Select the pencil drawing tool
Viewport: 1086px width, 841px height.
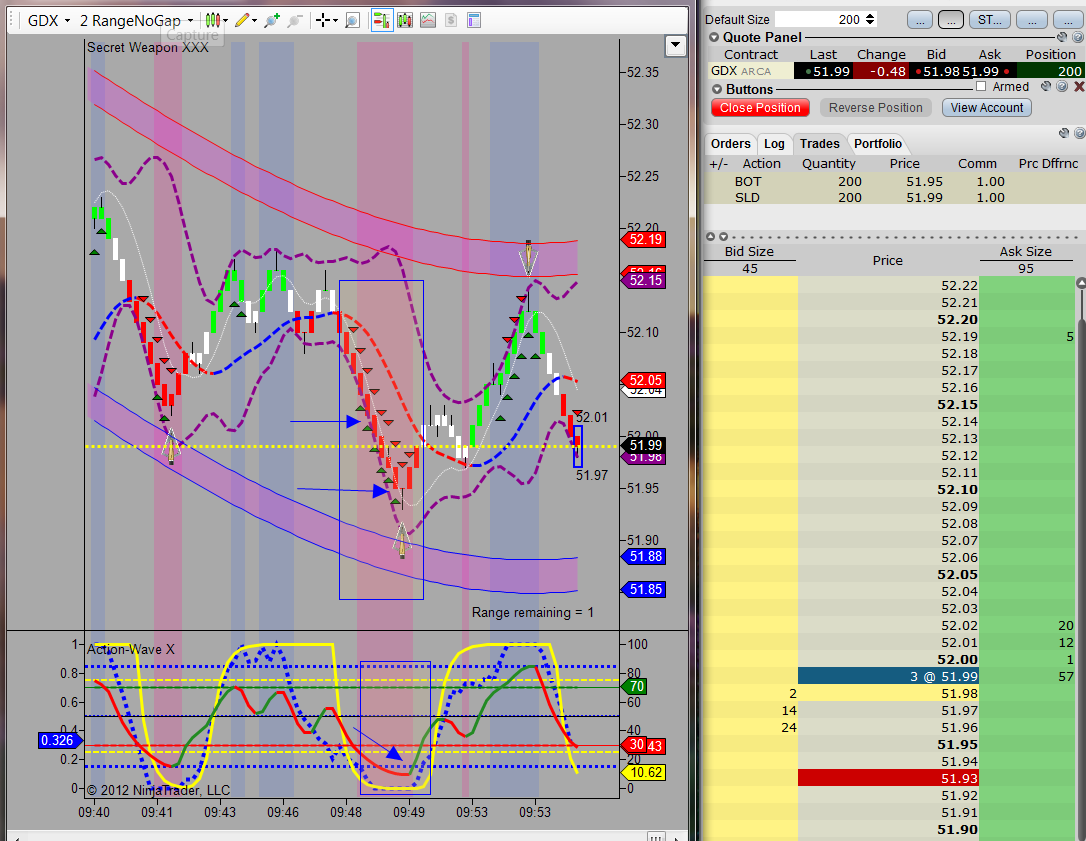(x=241, y=20)
